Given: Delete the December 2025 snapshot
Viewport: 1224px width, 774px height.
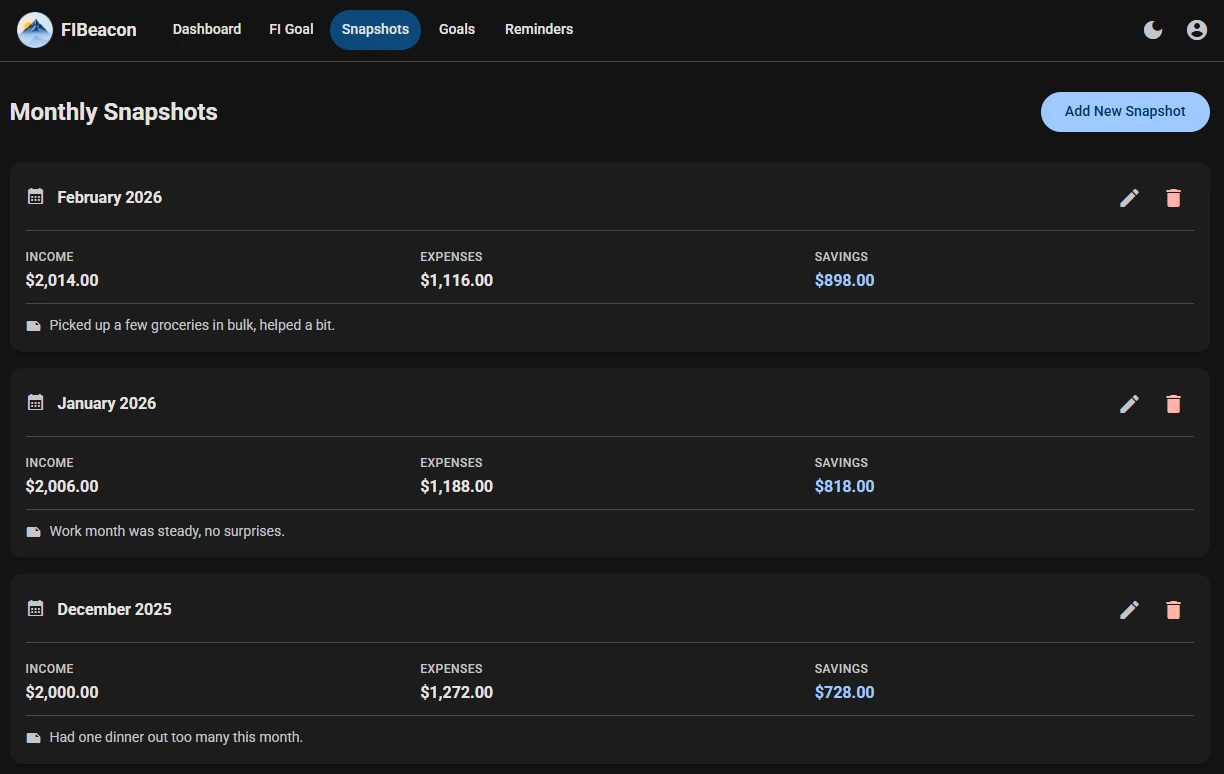Looking at the screenshot, I should (1173, 610).
